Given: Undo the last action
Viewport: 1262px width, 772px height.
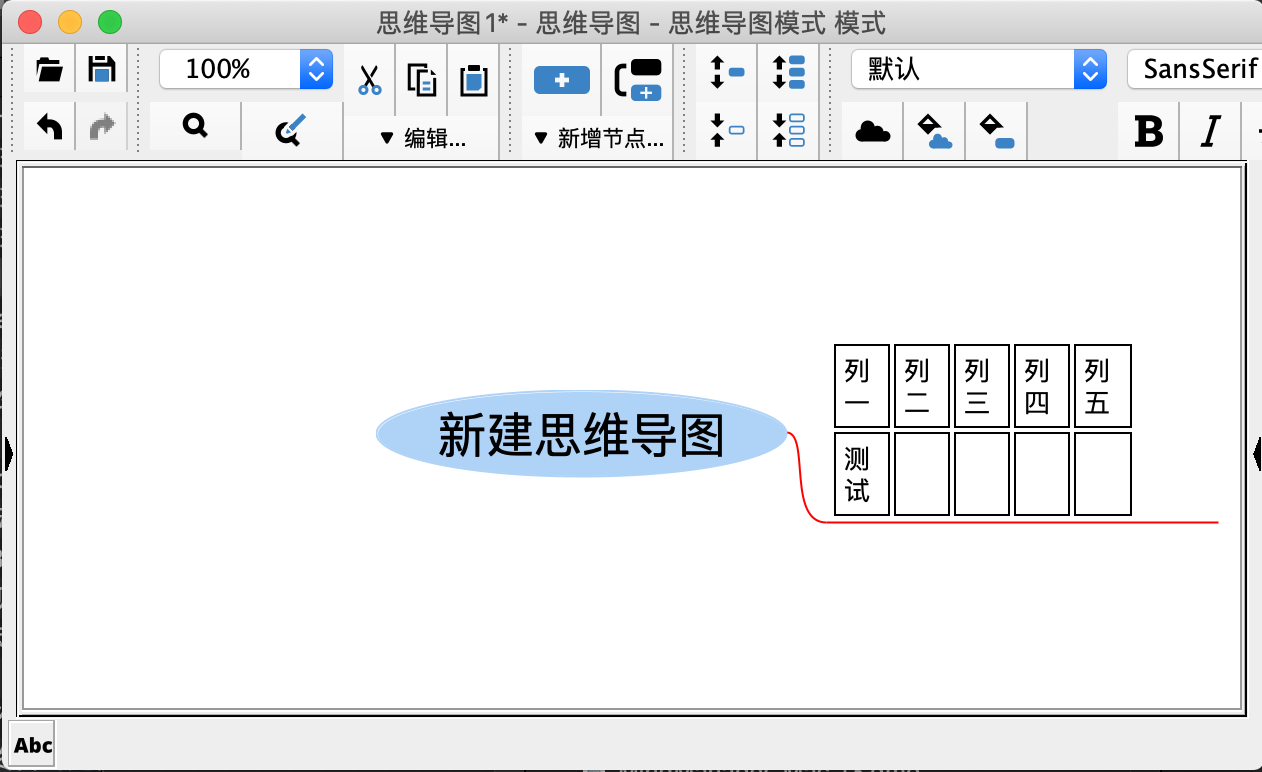Looking at the screenshot, I should (49, 127).
